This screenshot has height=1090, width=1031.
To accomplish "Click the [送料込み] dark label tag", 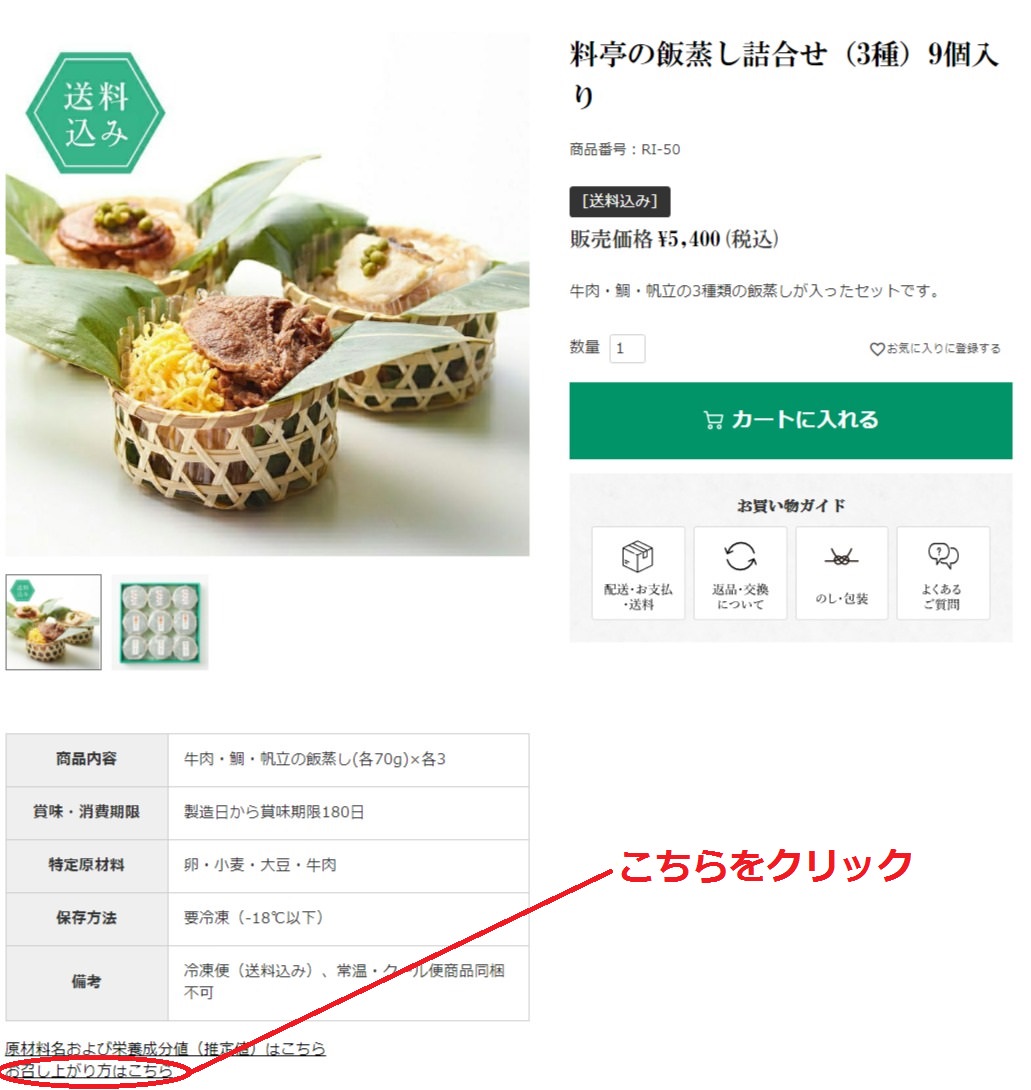I will 620,201.
